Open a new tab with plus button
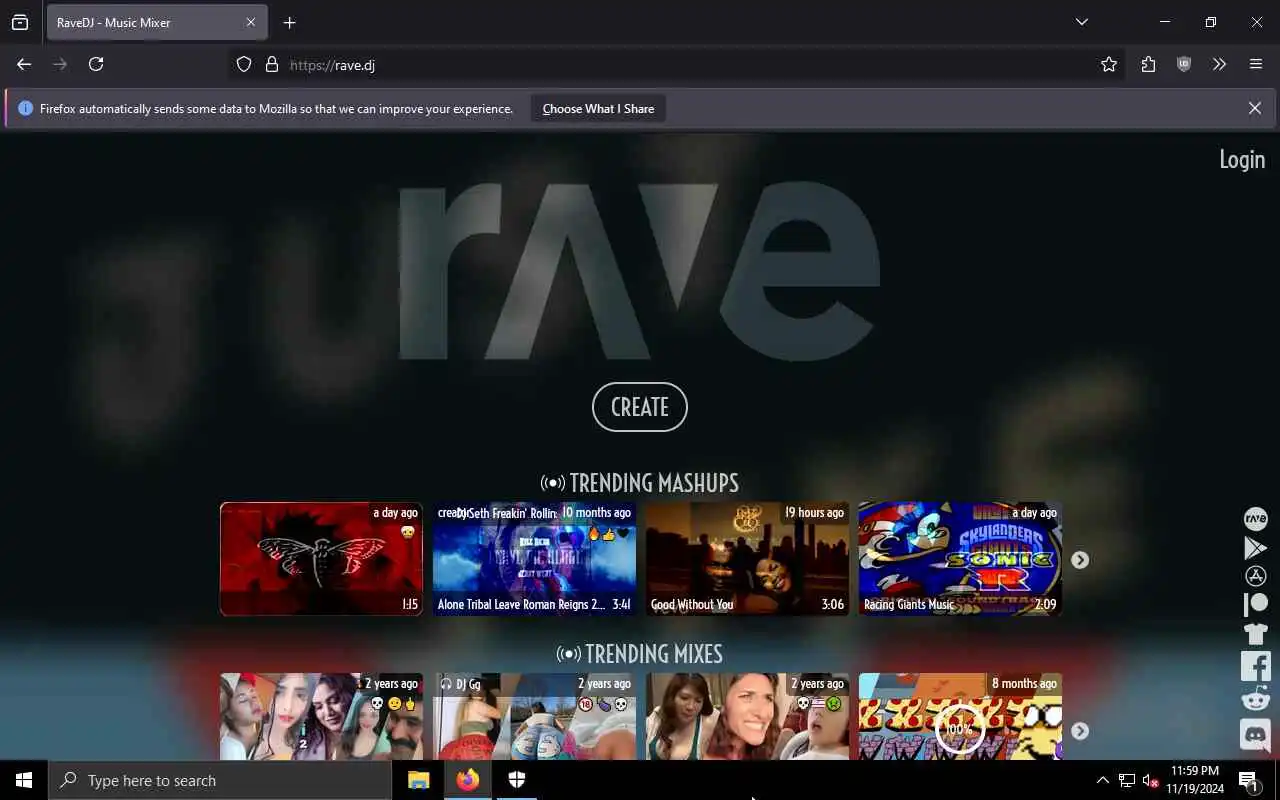This screenshot has width=1280, height=800. [289, 22]
